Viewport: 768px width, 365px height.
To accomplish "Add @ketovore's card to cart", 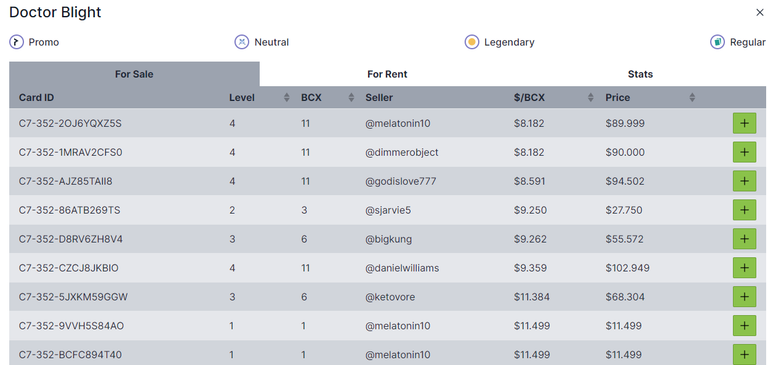I will [x=744, y=296].
